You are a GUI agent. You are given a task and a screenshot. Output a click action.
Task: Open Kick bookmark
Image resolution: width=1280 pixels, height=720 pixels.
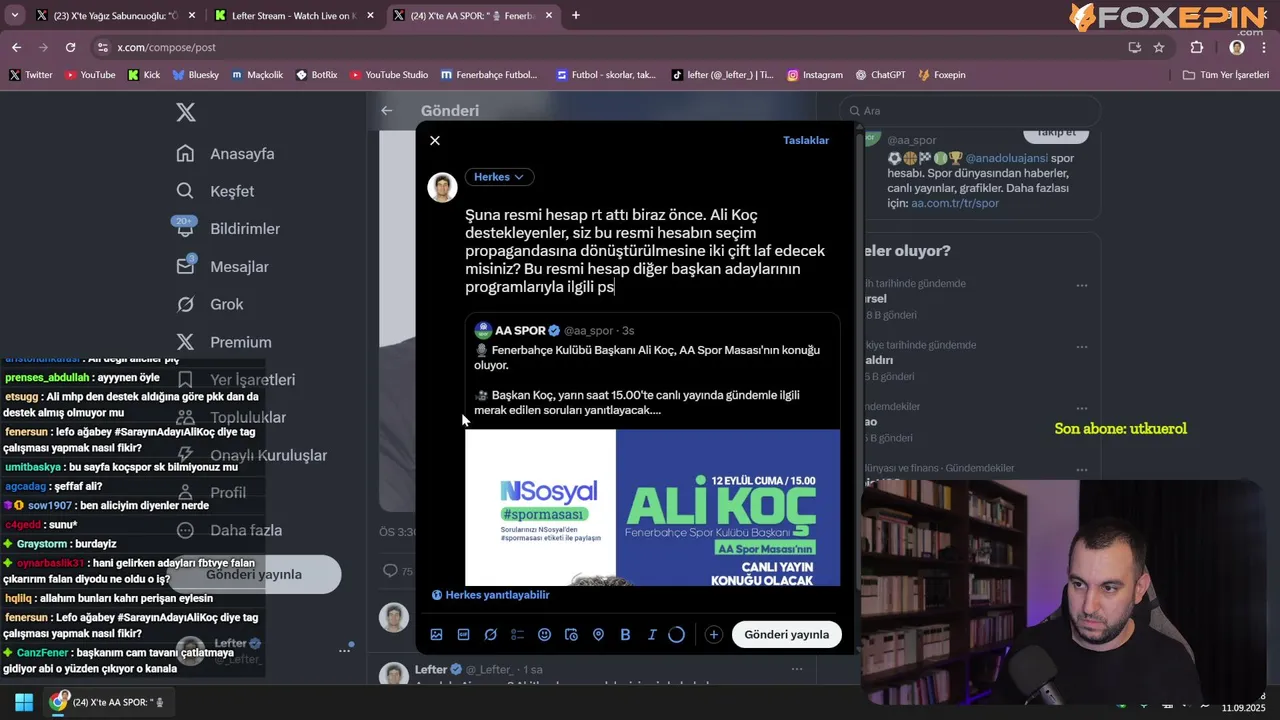click(143, 75)
